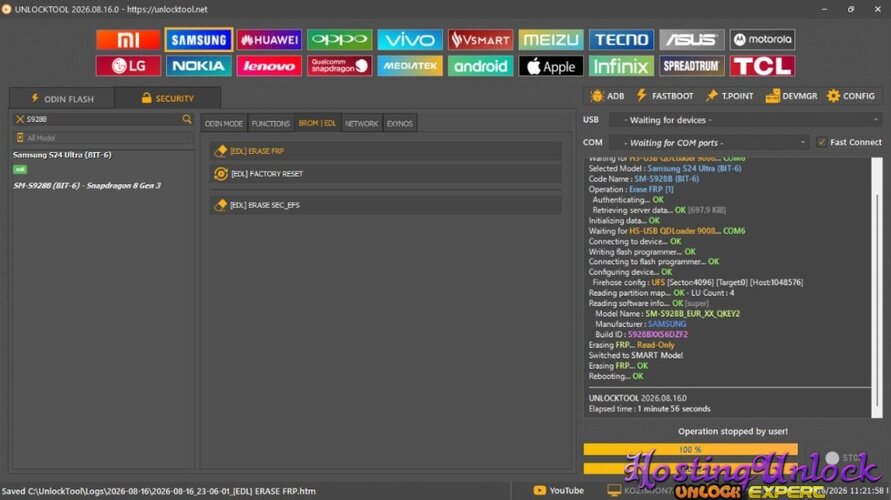Switch to the ODIN FLASH tab
The height and width of the screenshot is (500, 891).
coord(62,98)
